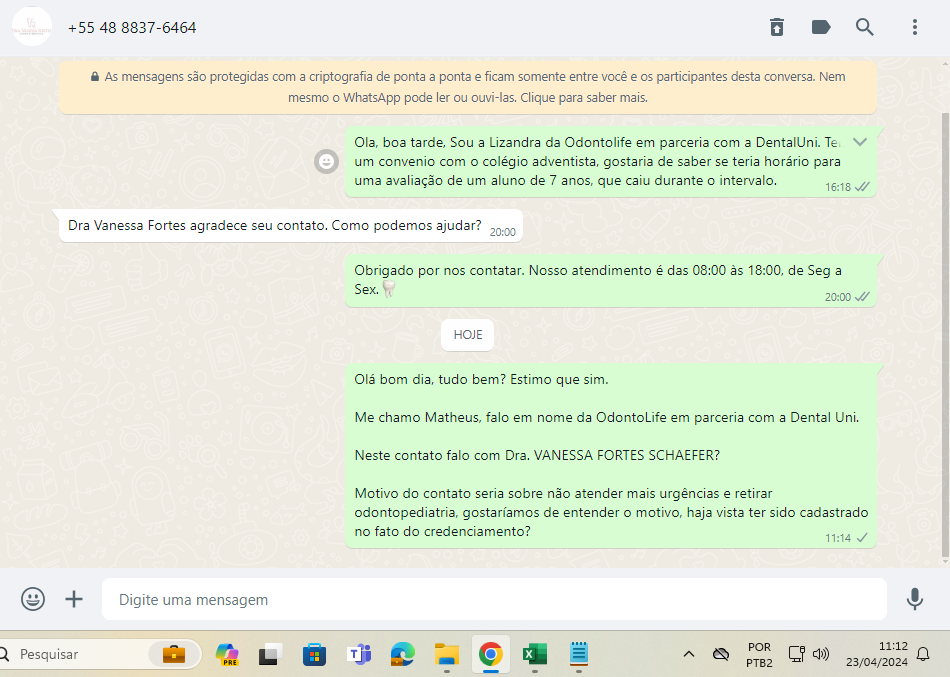Click encryption notice to learn more
This screenshot has width=950, height=677.
tap(468, 87)
